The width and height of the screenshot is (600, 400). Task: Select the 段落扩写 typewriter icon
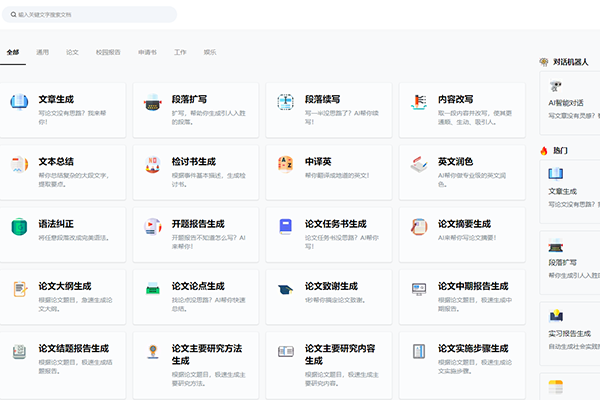[152, 102]
